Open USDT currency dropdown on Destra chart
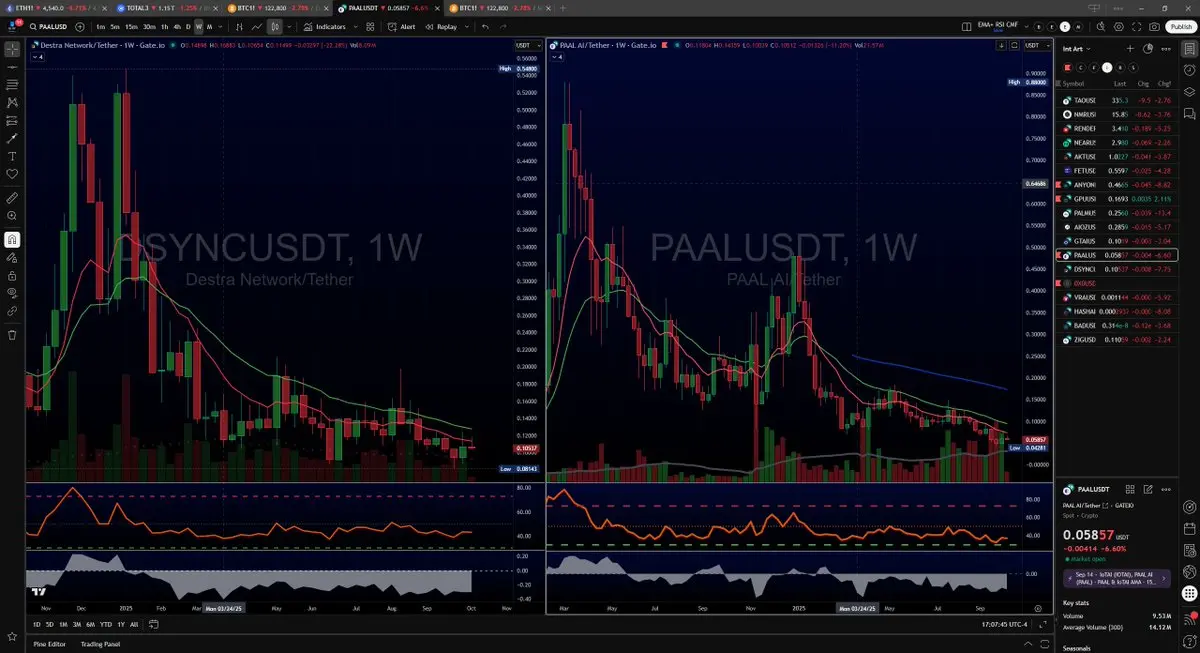Image resolution: width=1200 pixels, height=653 pixels. coord(528,46)
